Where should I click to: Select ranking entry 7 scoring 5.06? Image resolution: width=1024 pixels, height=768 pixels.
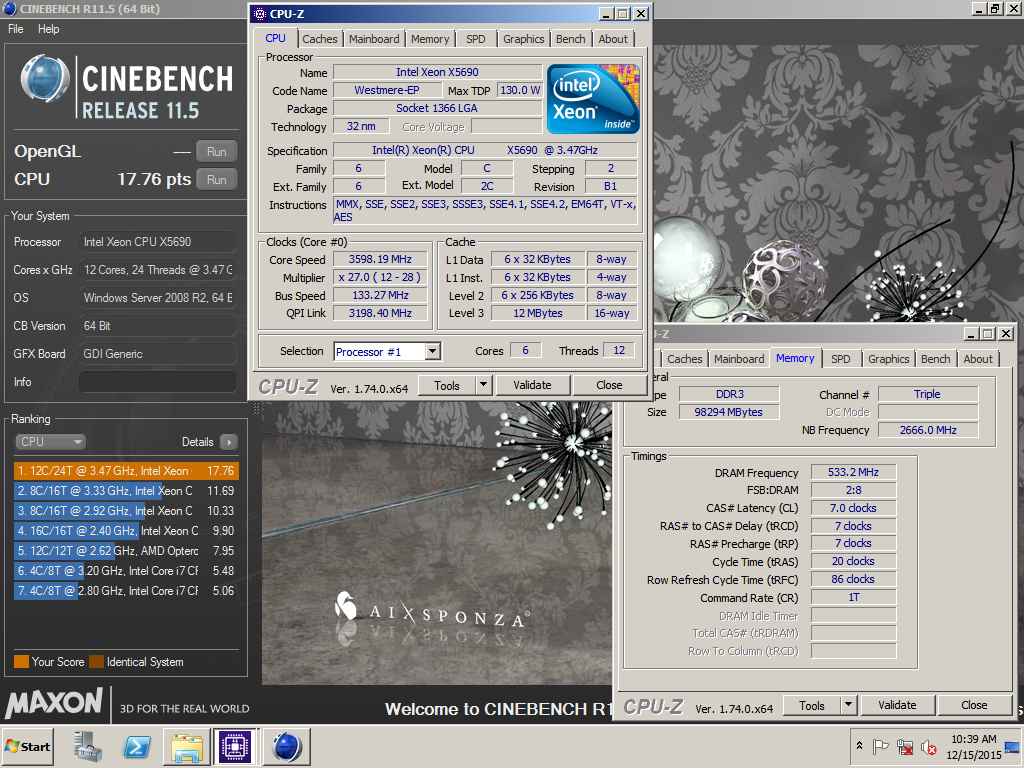click(x=126, y=590)
